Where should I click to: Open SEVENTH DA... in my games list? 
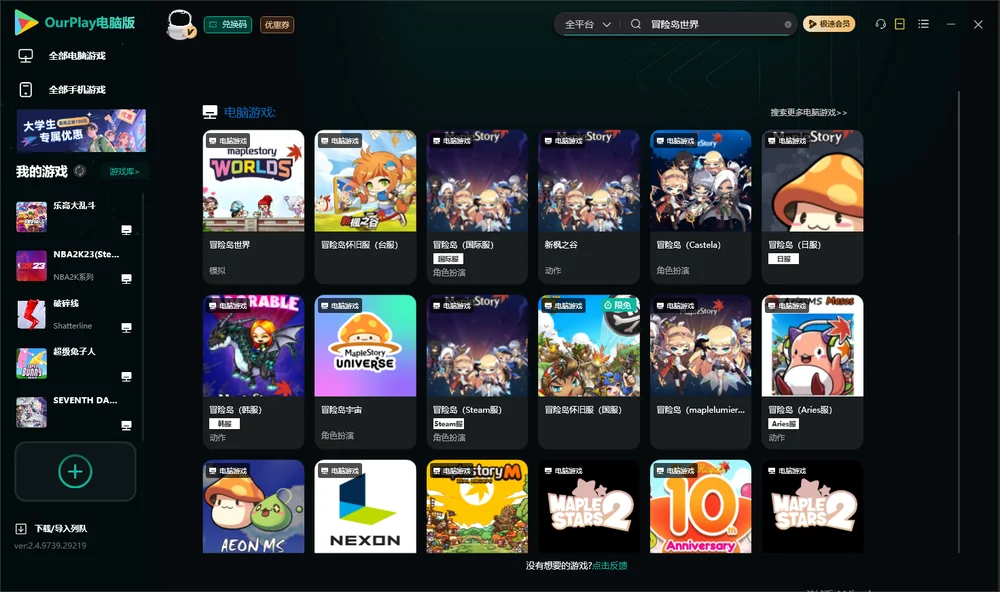(75, 412)
